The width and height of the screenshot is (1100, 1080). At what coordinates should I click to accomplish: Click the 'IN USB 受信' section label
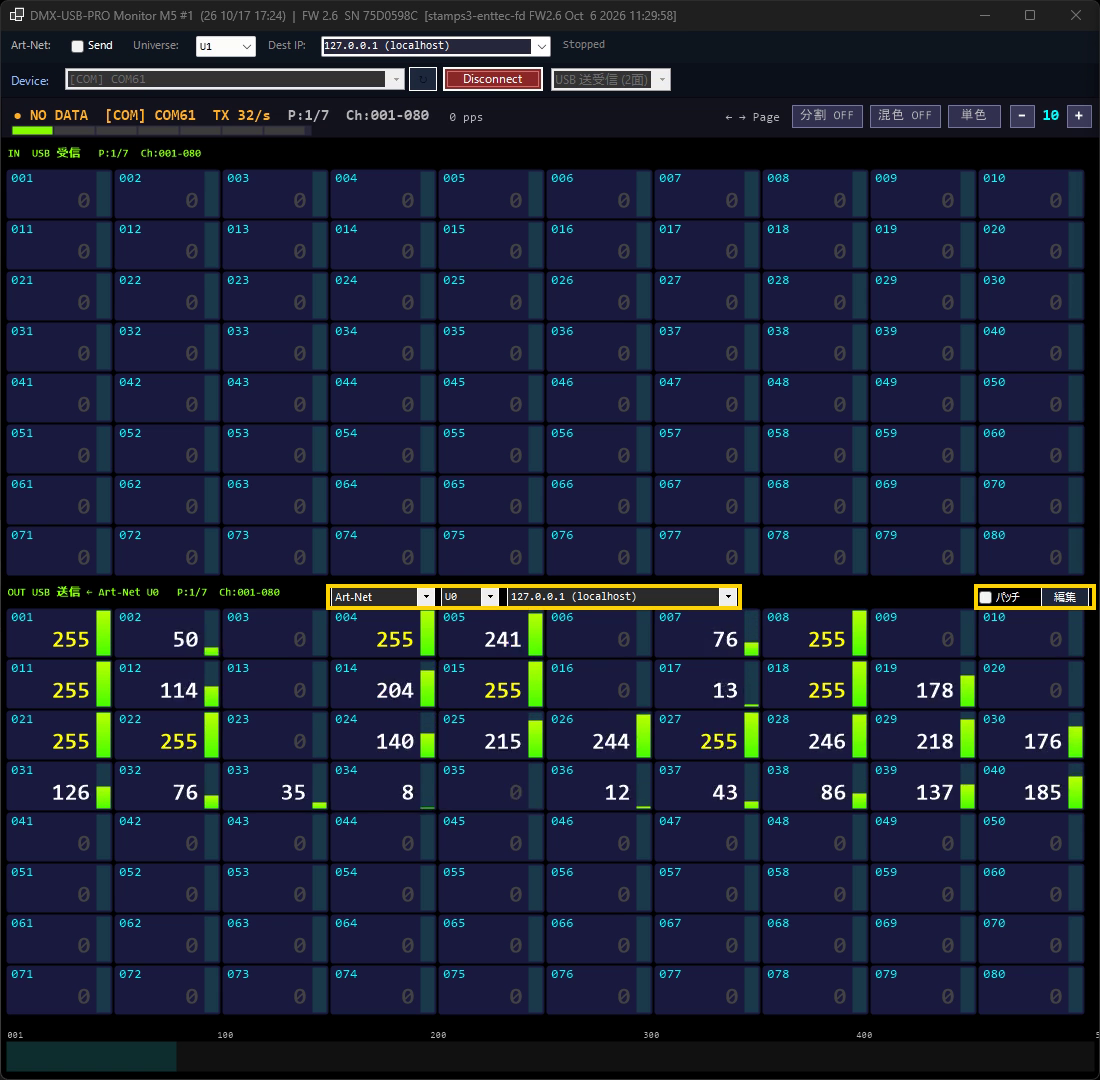44,153
